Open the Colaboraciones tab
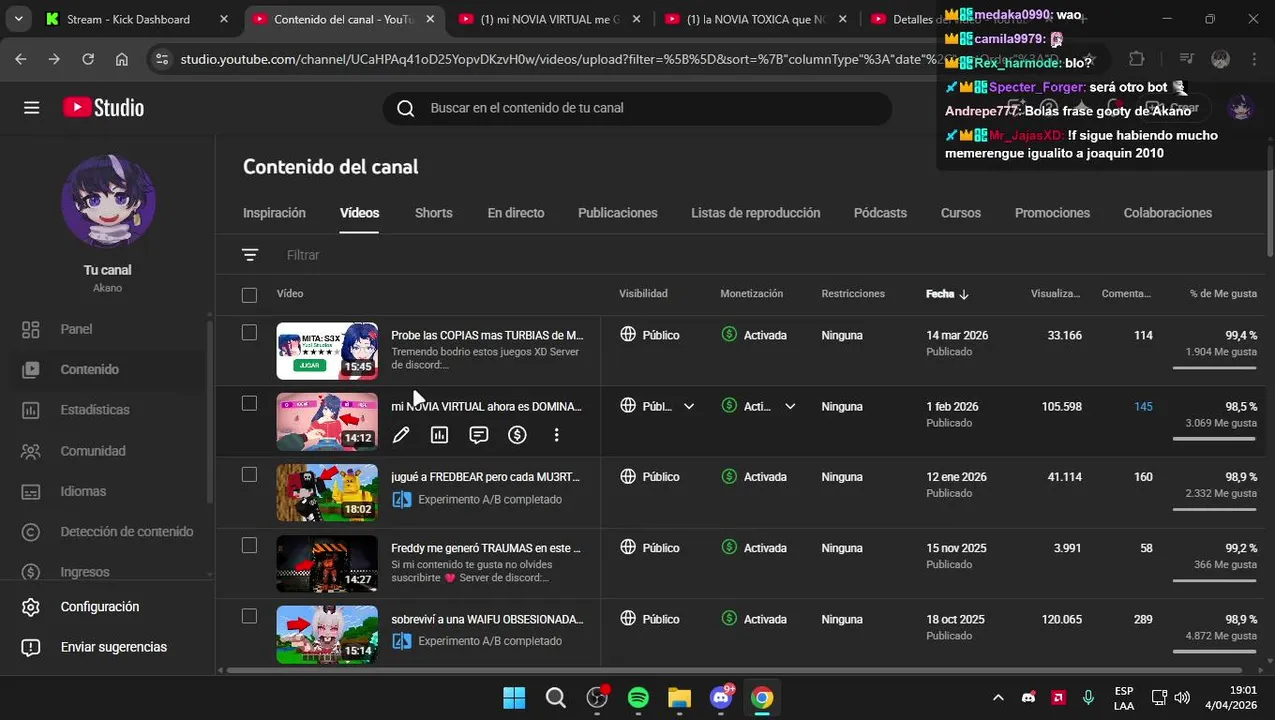The height and width of the screenshot is (720, 1275). pyautogui.click(x=1168, y=213)
